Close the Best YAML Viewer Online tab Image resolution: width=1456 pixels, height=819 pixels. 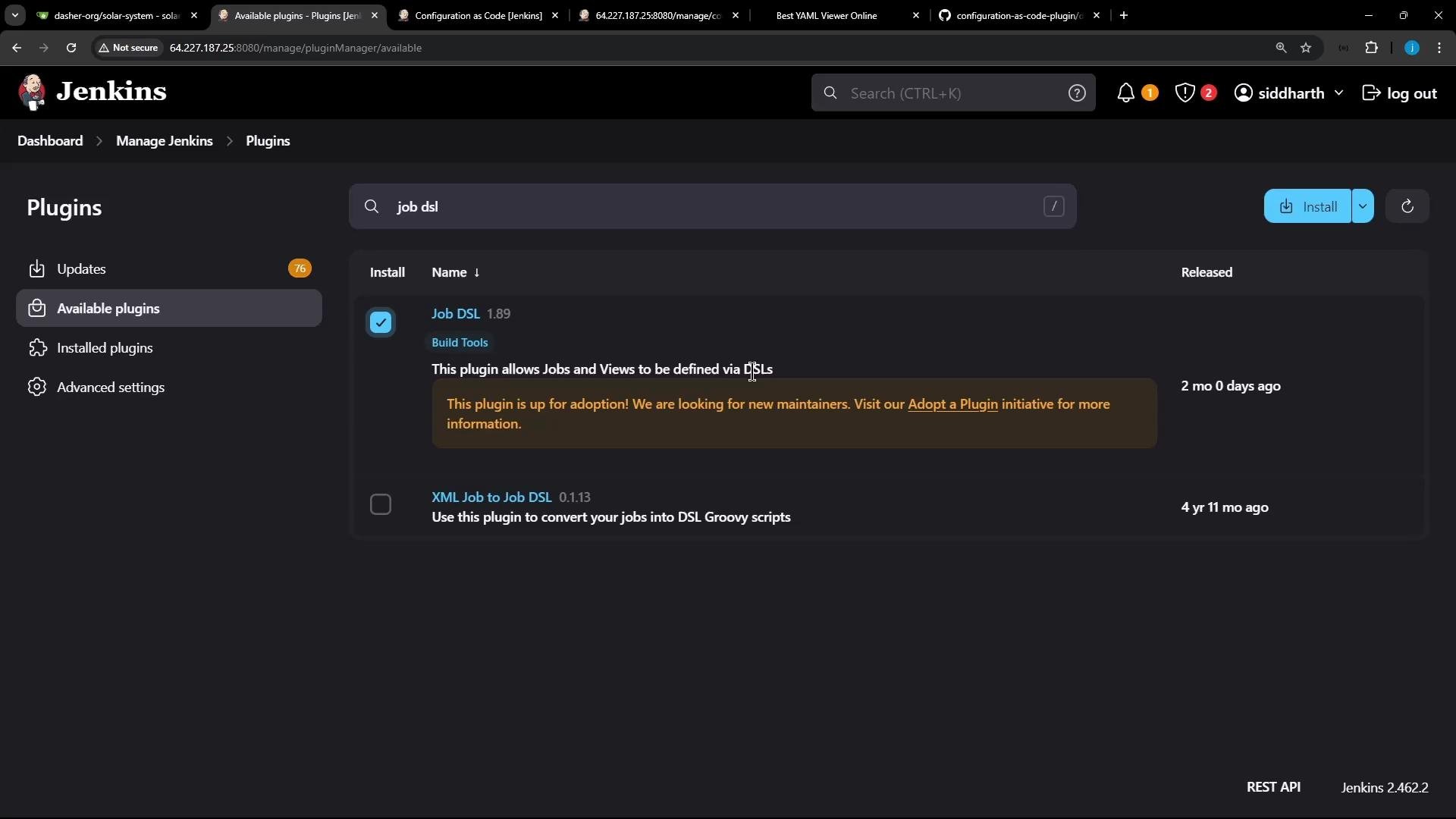[916, 15]
